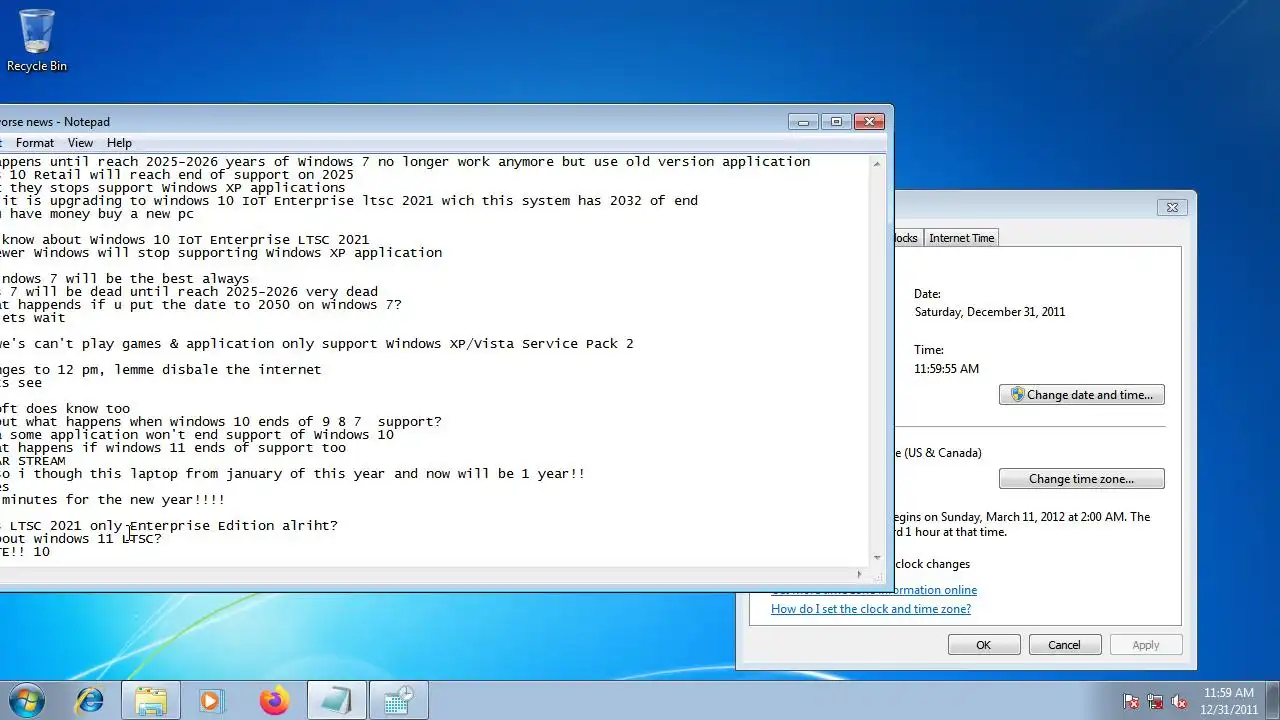Launch Windows Media Player from taskbar
Image resolution: width=1280 pixels, height=720 pixels.
point(211,700)
